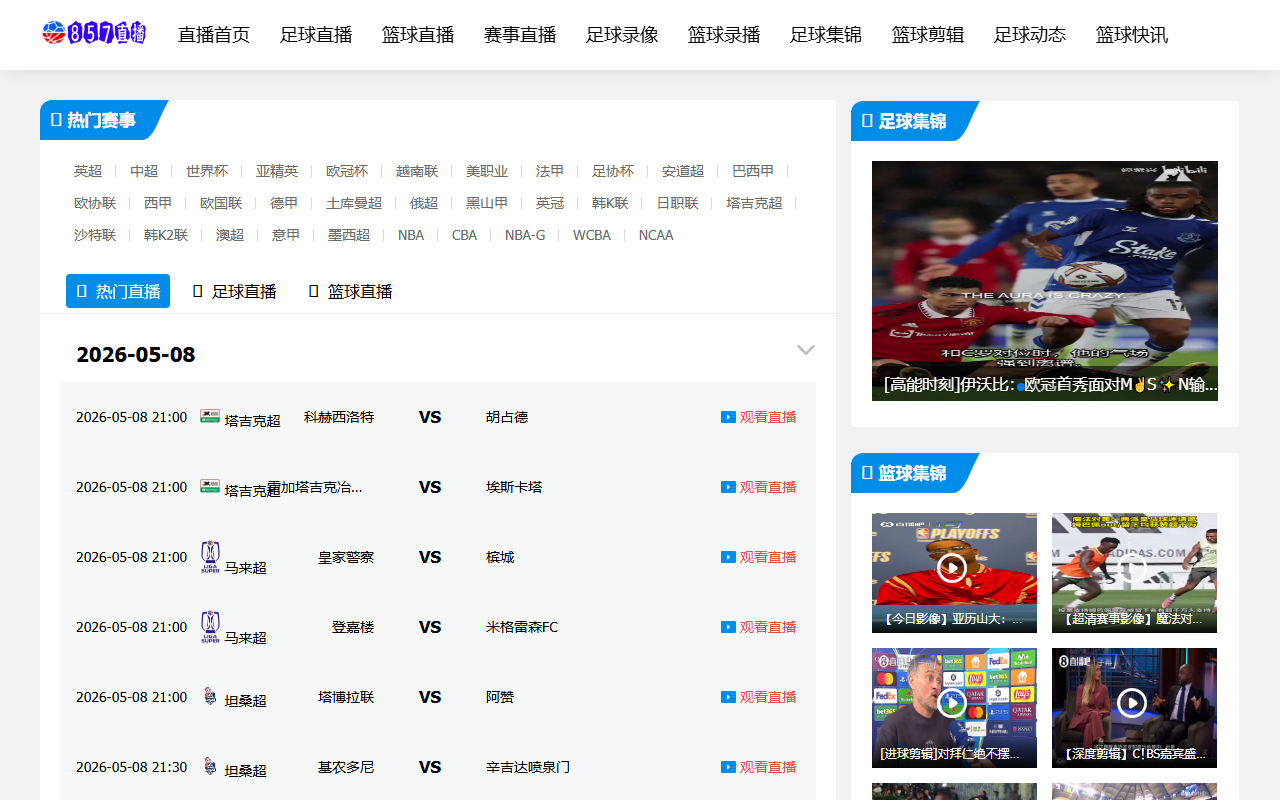Click the 2026-05-08 21:30 match time
1280x800 pixels.
click(x=131, y=767)
